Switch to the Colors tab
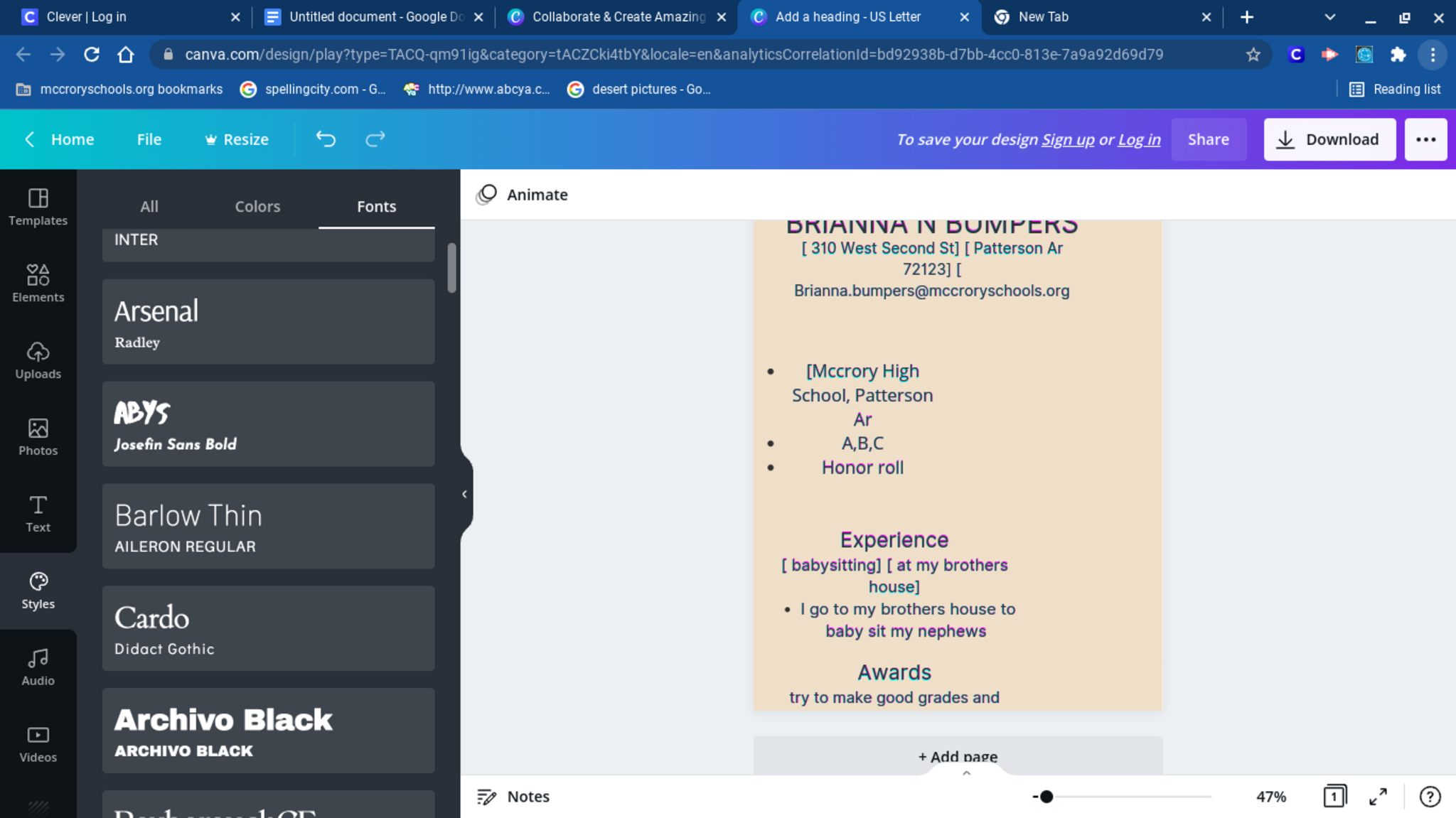1456x818 pixels. pyautogui.click(x=257, y=206)
